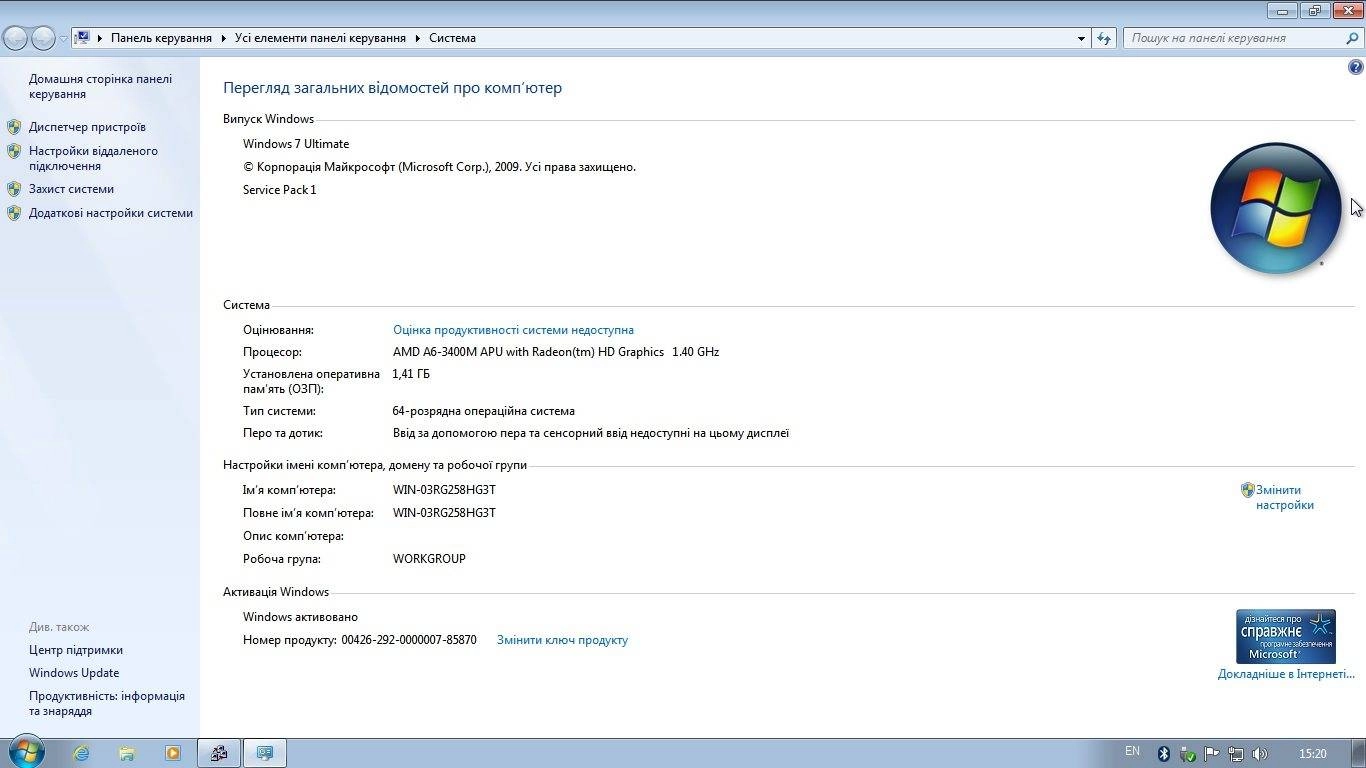
Task: Click the 1,41 ГБ memory value
Action: [x=411, y=374]
